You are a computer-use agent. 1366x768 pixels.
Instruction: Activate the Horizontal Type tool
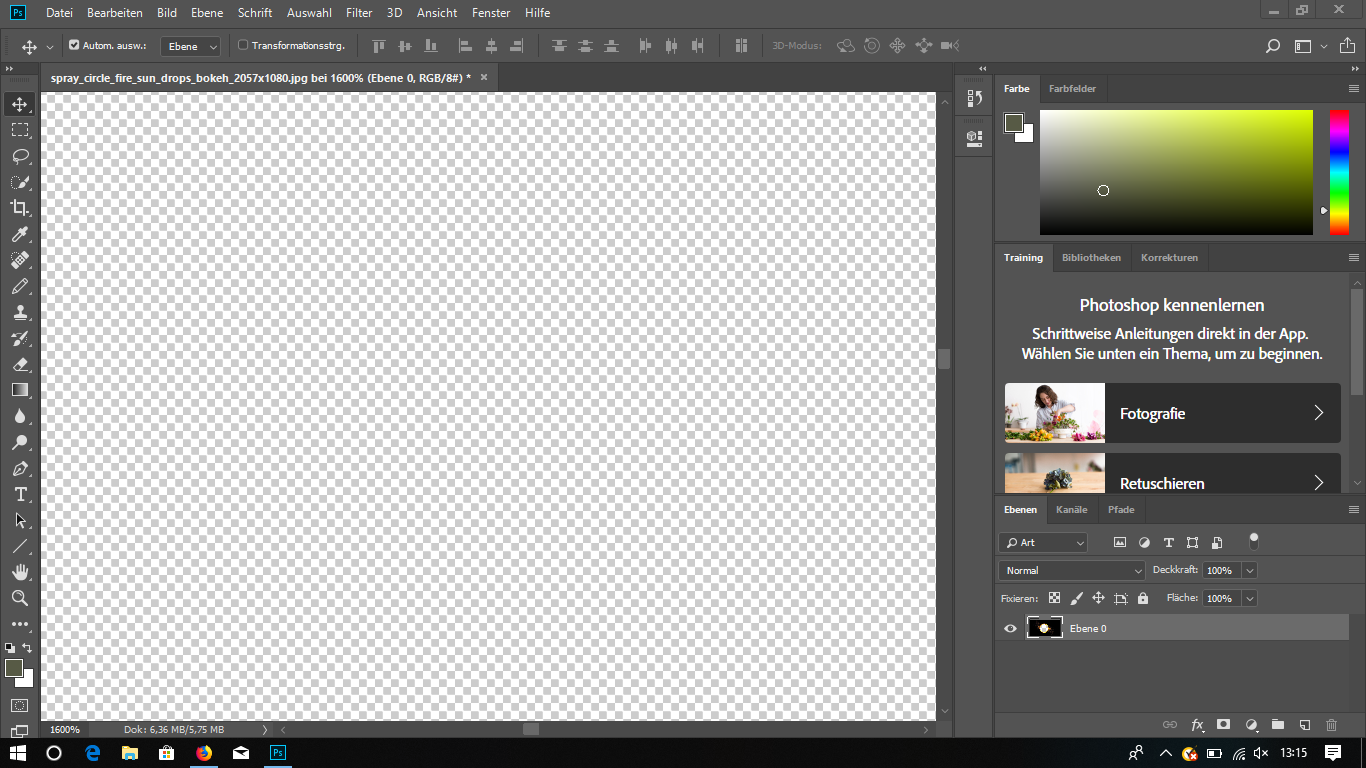pos(20,494)
